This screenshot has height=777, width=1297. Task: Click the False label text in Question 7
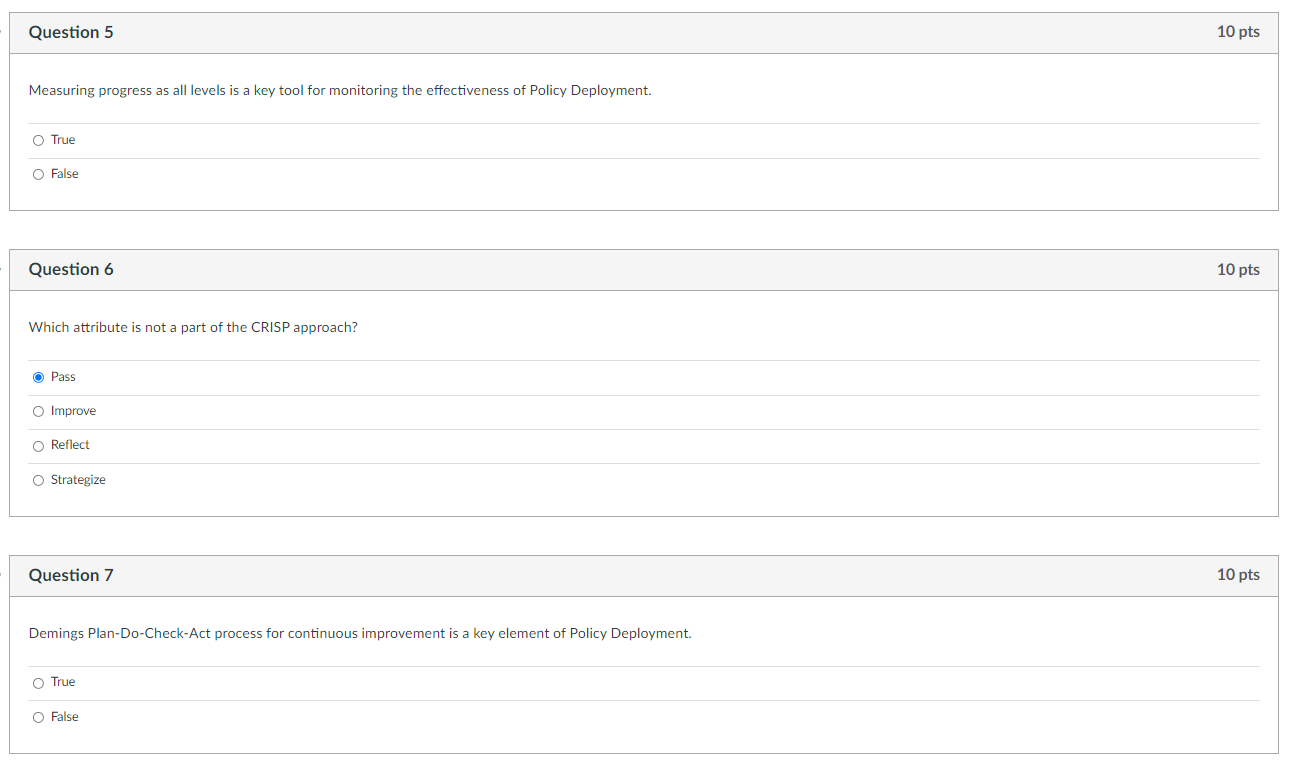(66, 717)
